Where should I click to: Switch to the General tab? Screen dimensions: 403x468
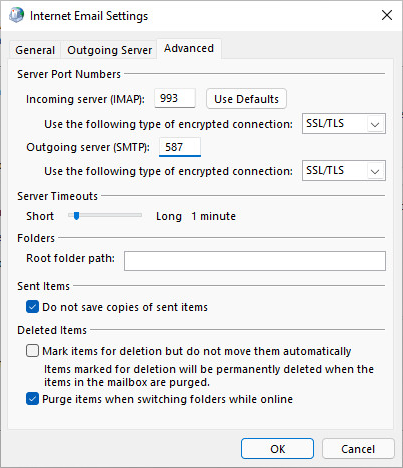(x=35, y=50)
